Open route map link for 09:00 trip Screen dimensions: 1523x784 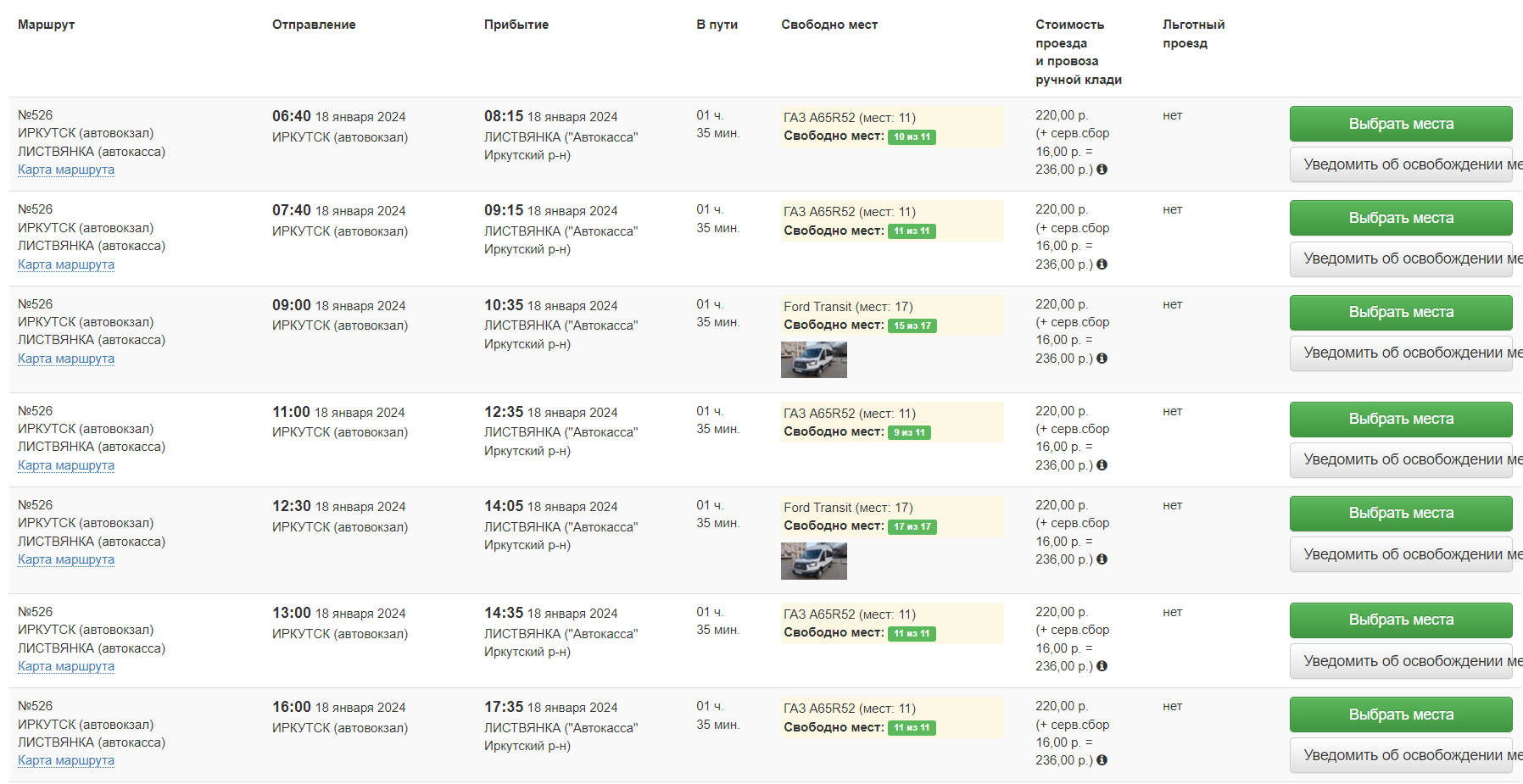66,359
